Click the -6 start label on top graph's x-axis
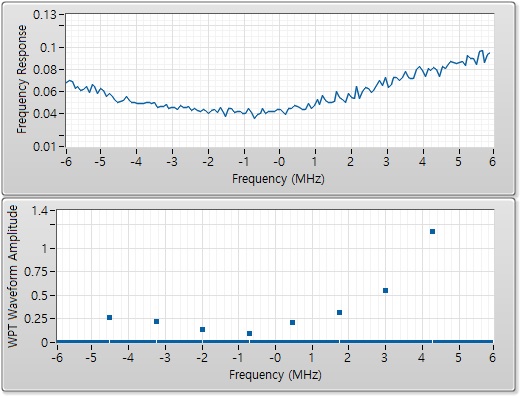The width and height of the screenshot is (520, 396). (66, 162)
